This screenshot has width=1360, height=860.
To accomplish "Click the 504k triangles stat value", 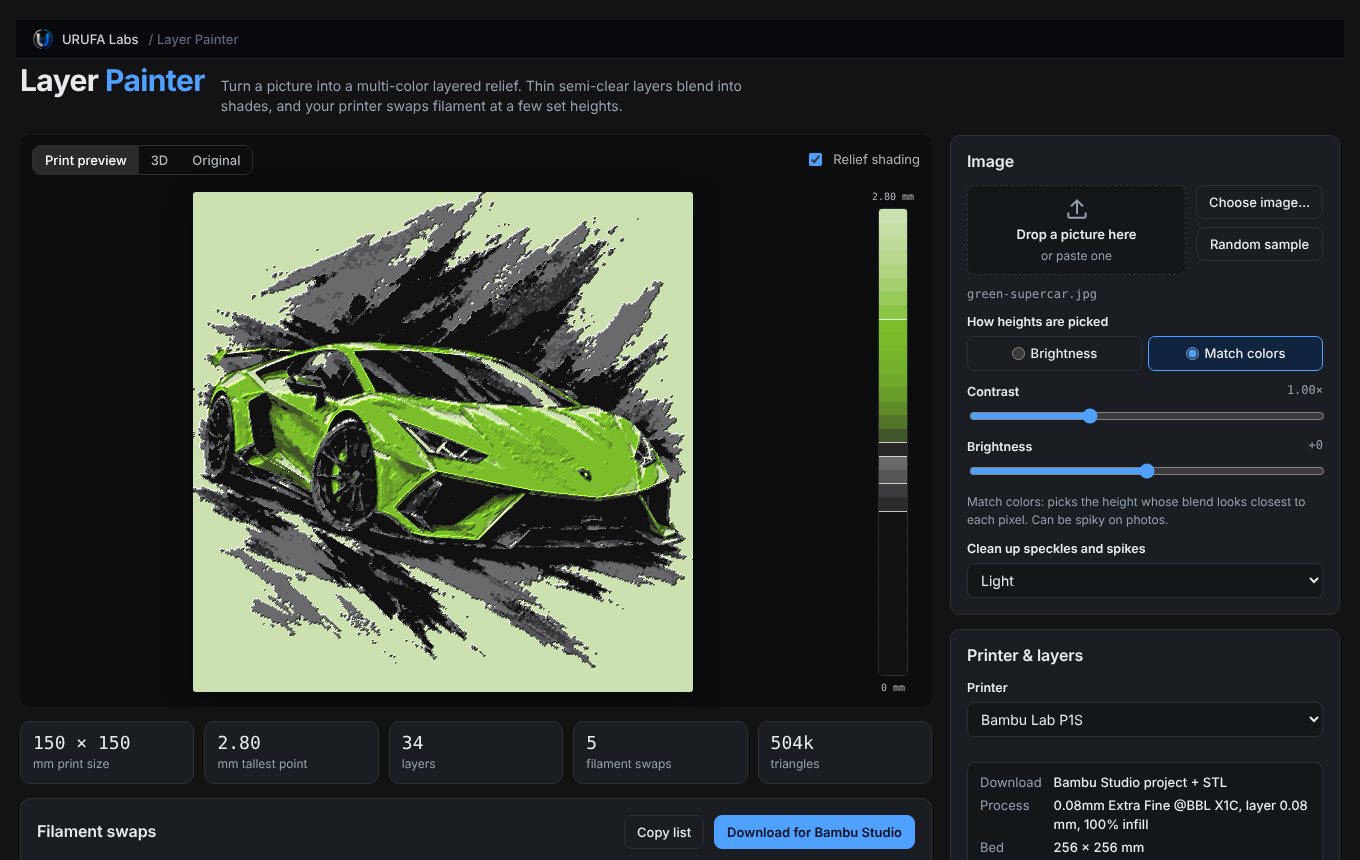I will 792,743.
